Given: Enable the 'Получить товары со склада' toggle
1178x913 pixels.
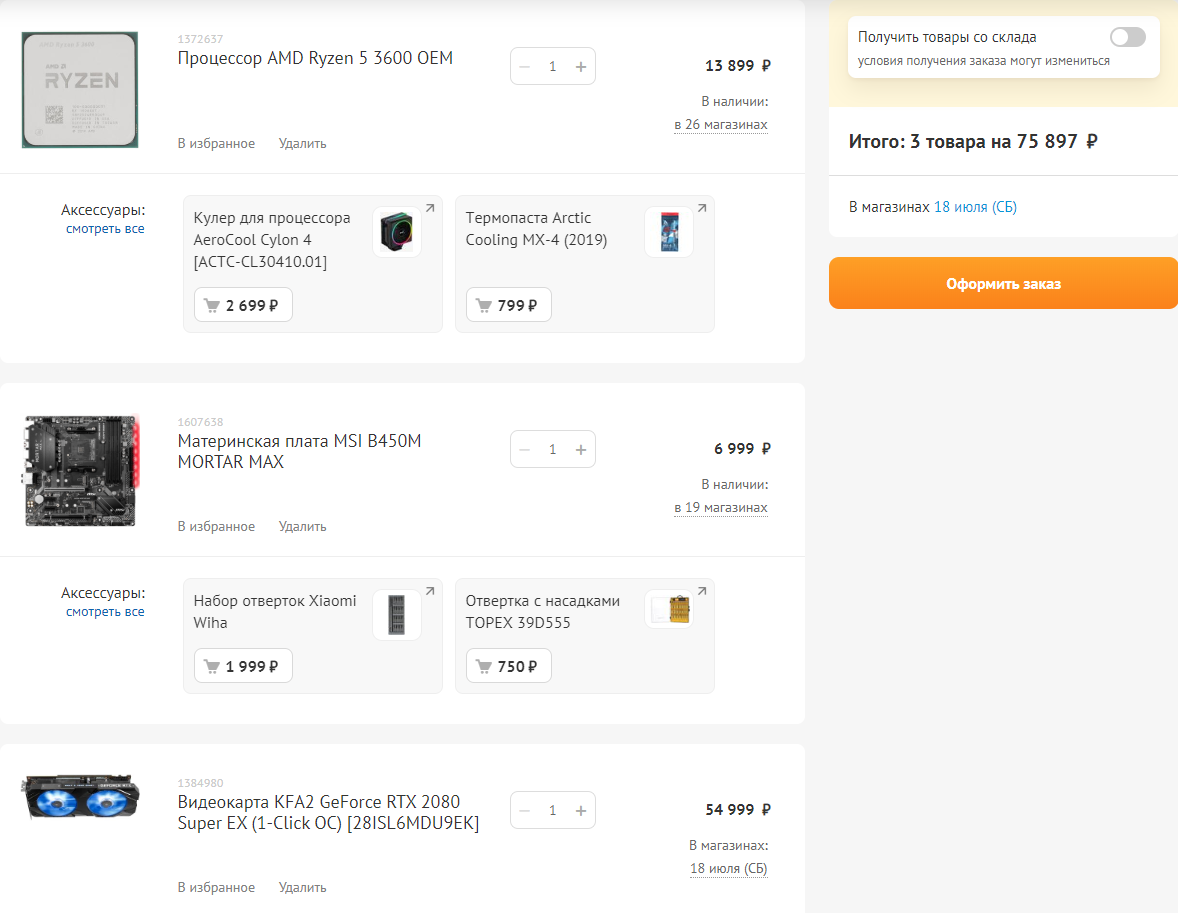Looking at the screenshot, I should tap(1127, 37).
